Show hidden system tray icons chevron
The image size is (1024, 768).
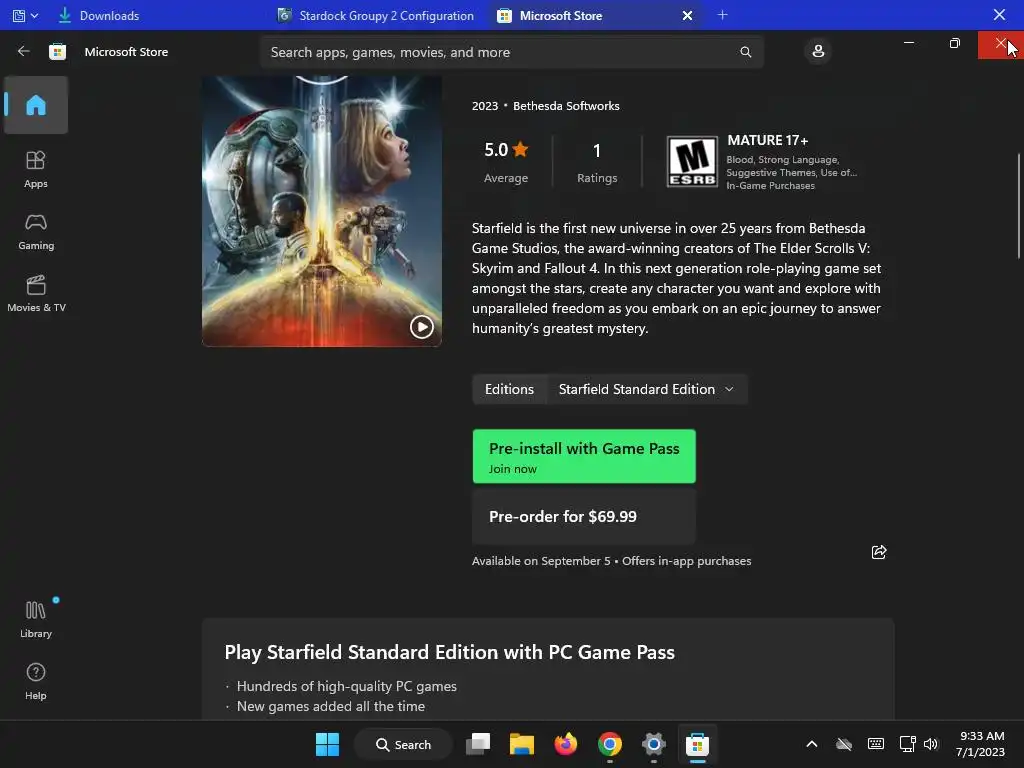click(x=811, y=744)
